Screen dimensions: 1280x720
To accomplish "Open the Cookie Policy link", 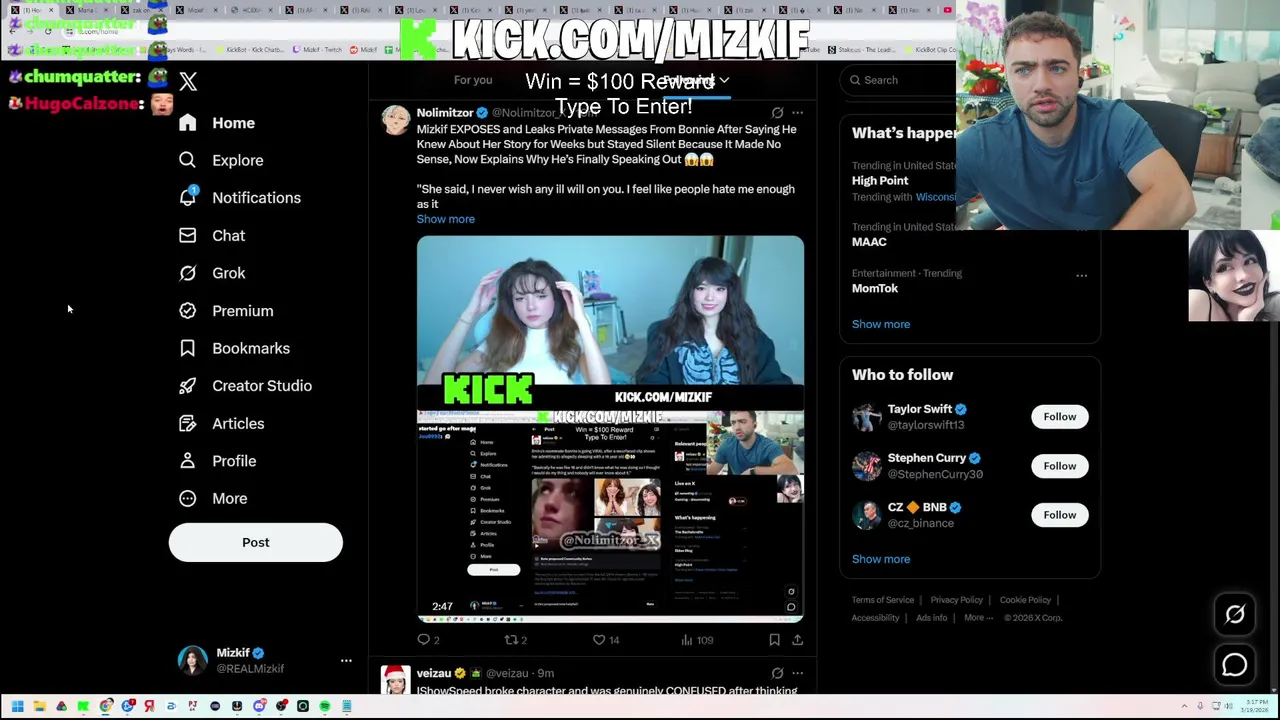I will pos(1025,600).
